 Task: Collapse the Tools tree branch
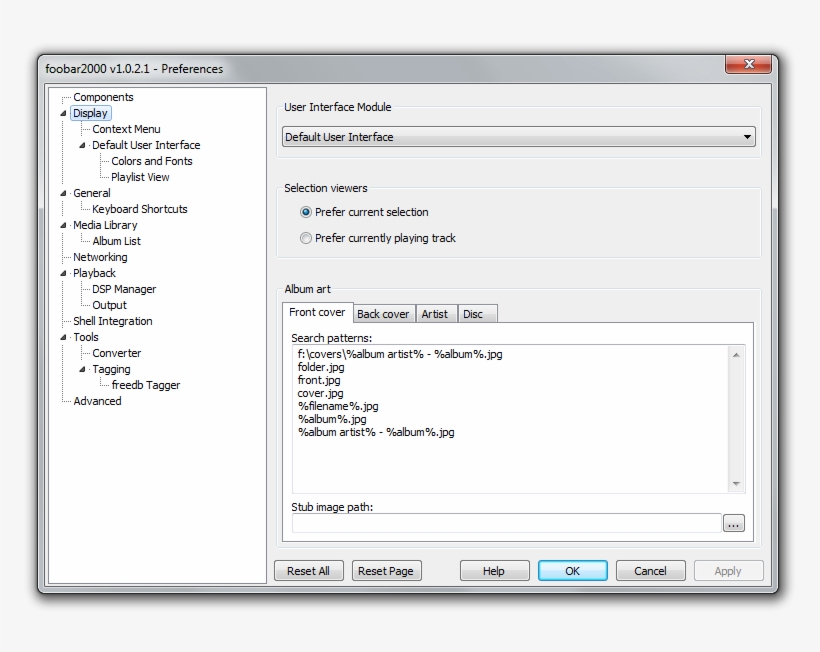(x=63, y=337)
